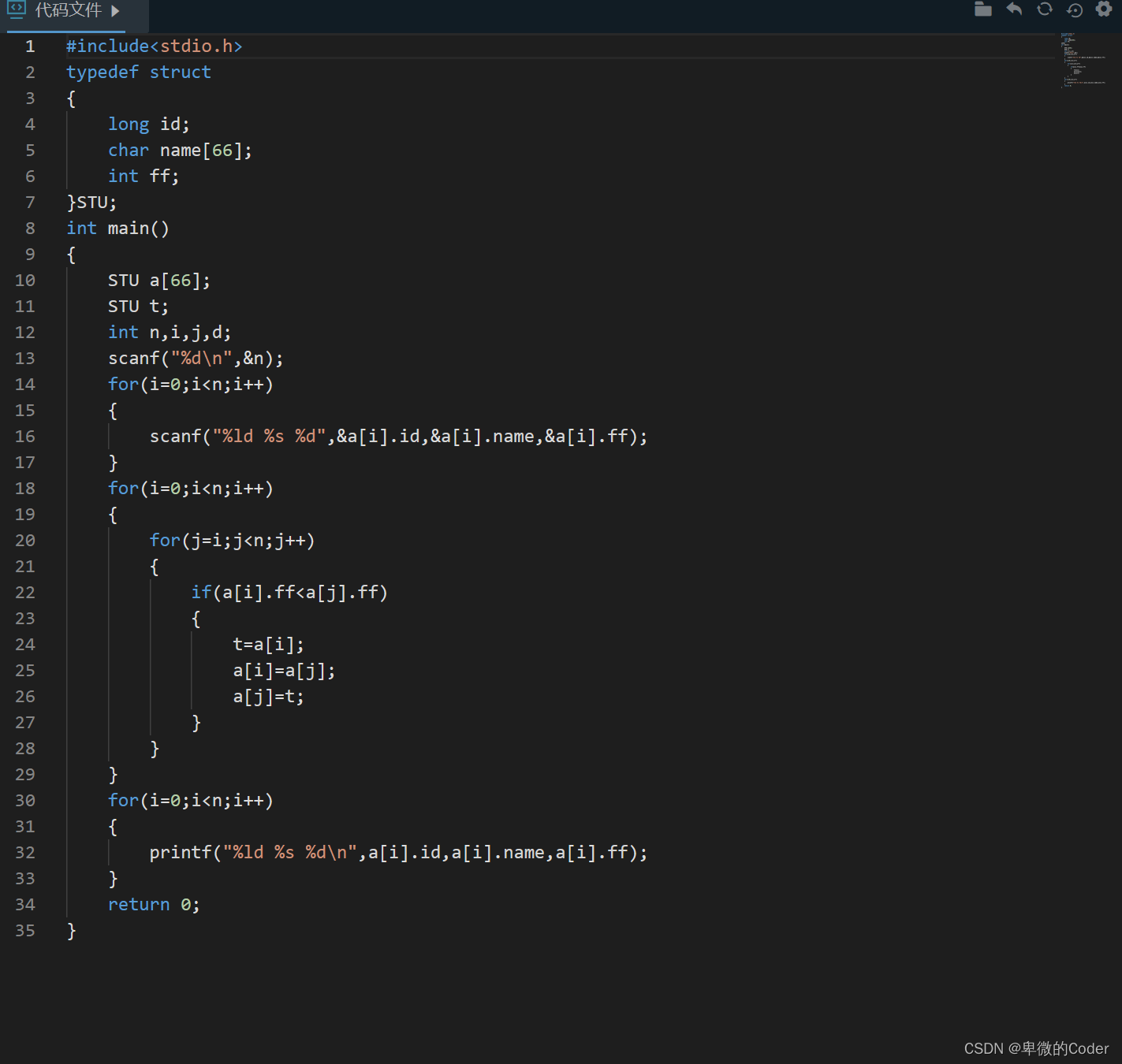Click the circular-arrows sync icon
This screenshot has height=1064, width=1122.
(x=1045, y=9)
